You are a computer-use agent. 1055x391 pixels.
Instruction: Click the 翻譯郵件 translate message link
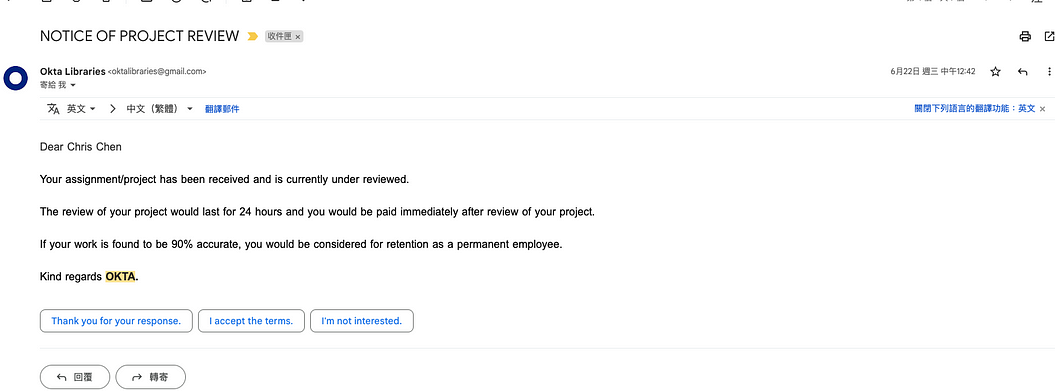(222, 109)
